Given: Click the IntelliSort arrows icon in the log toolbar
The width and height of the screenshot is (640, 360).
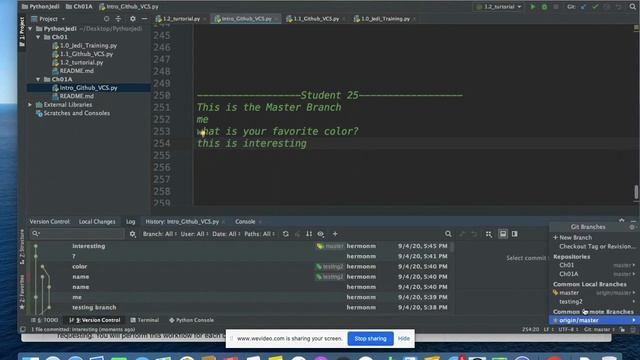Looking at the screenshot, I should (309, 234).
